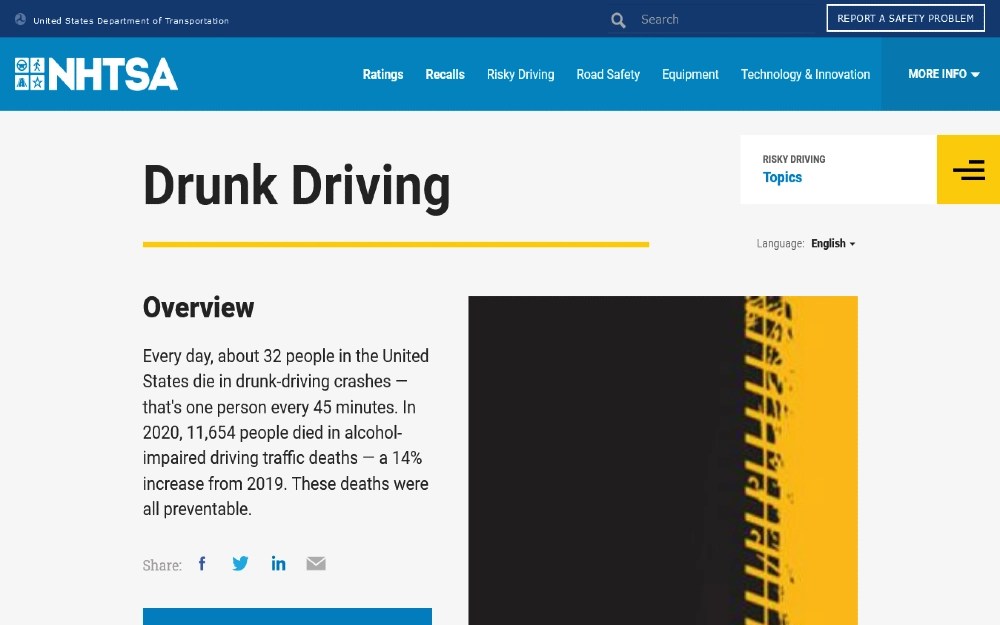1000x625 pixels.
Task: Expand the MORE INFO dropdown
Action: pyautogui.click(x=943, y=74)
